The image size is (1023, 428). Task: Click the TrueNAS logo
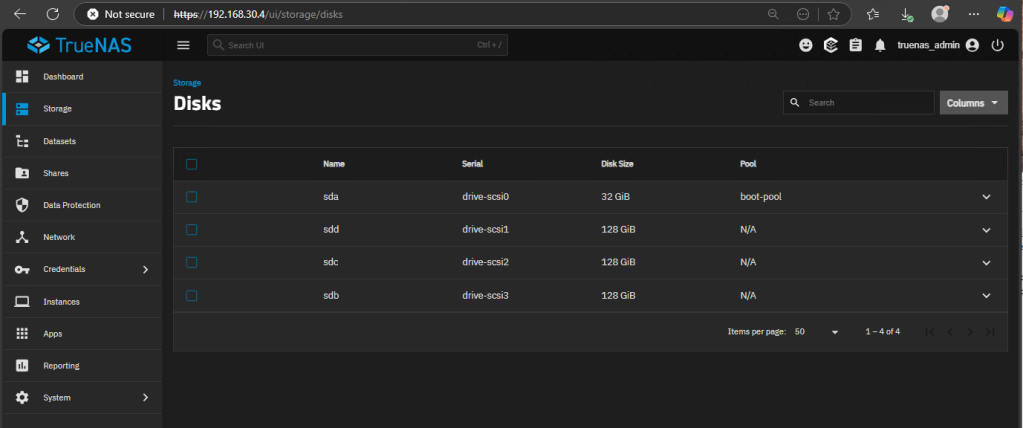tap(80, 45)
